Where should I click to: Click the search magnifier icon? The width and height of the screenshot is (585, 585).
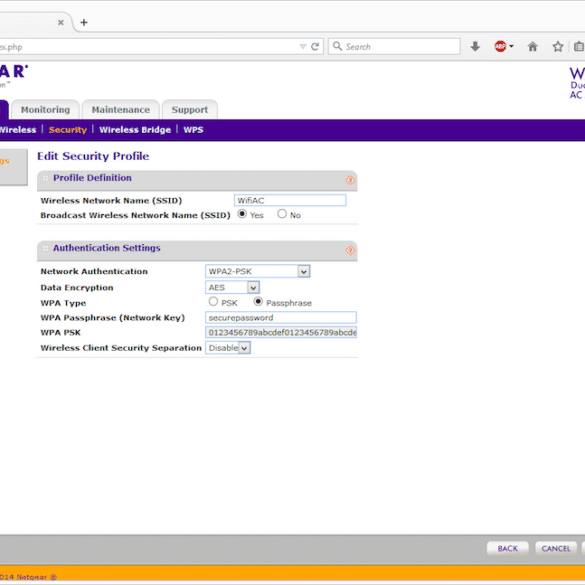[x=337, y=46]
